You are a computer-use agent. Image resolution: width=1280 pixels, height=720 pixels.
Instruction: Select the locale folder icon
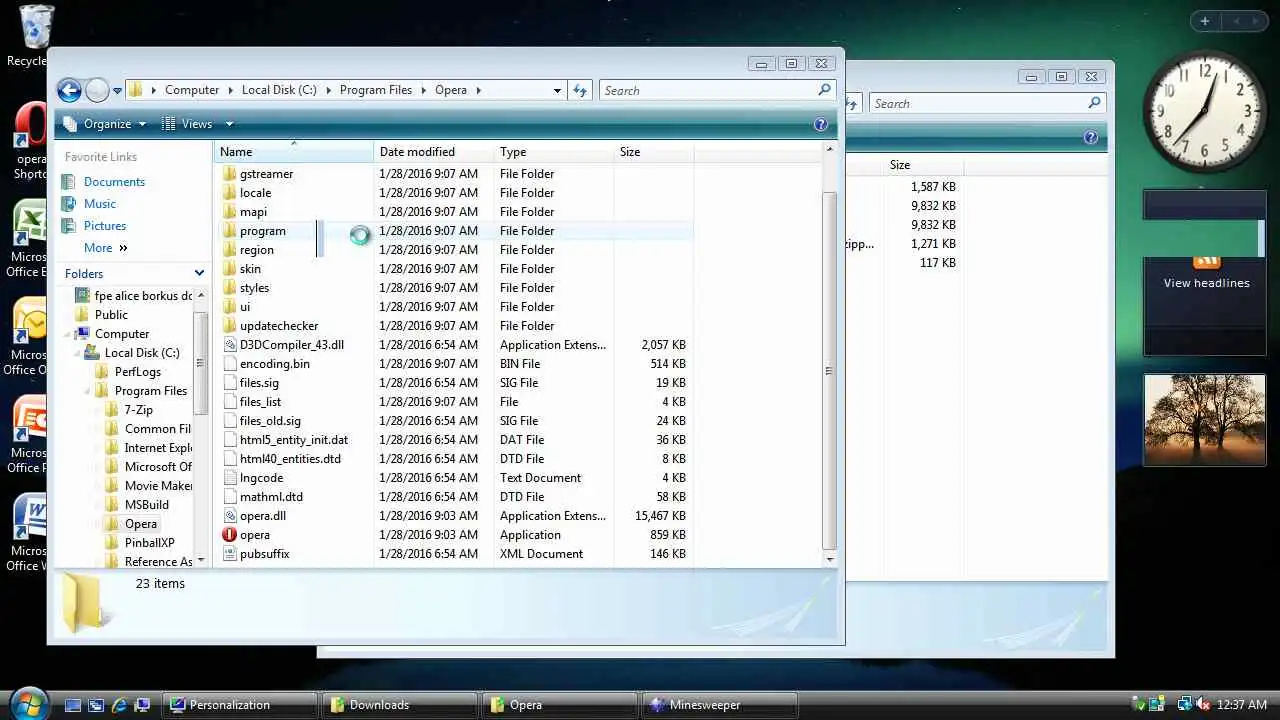[229, 193]
